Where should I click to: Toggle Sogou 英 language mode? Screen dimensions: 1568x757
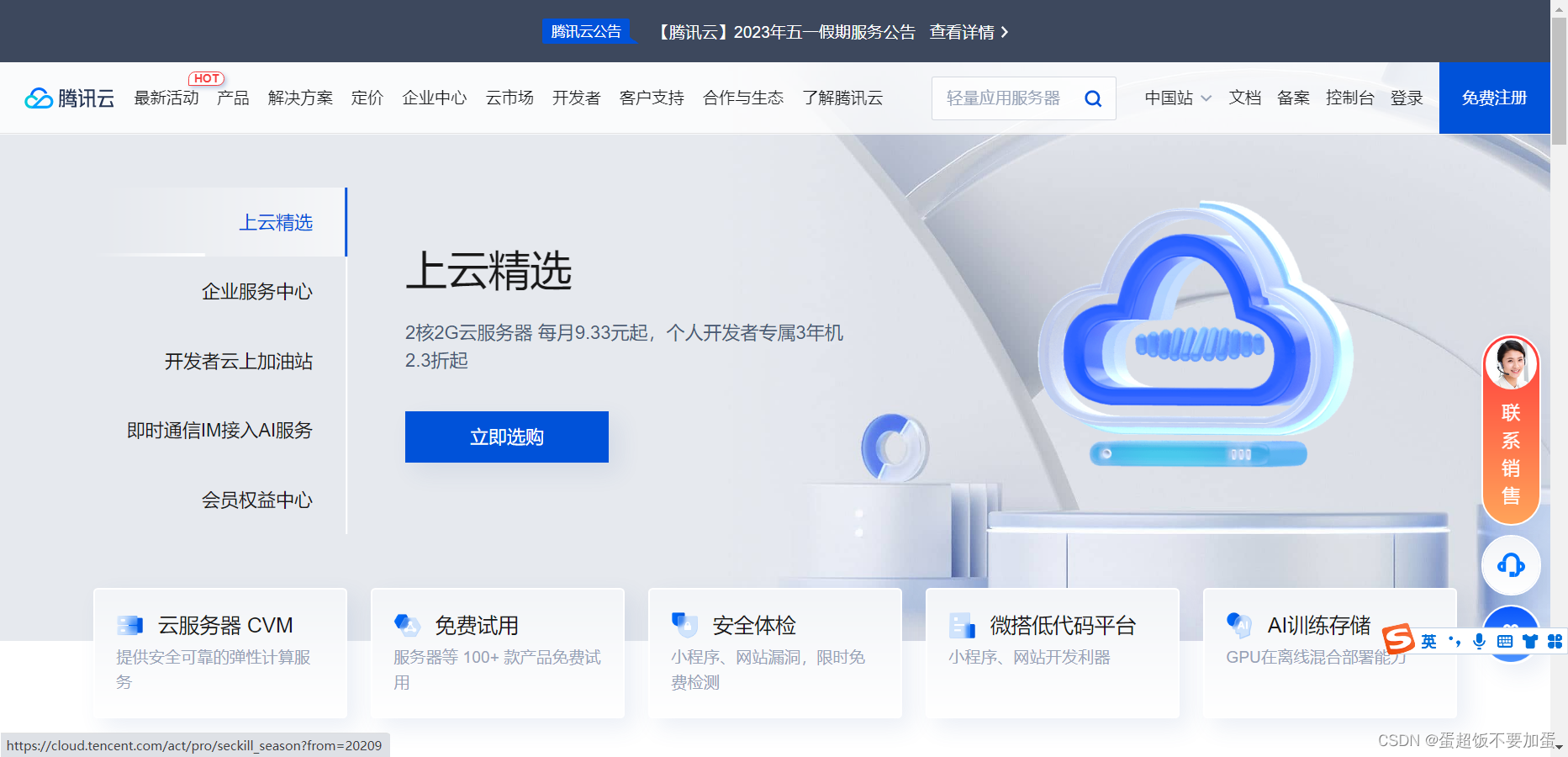point(1428,642)
